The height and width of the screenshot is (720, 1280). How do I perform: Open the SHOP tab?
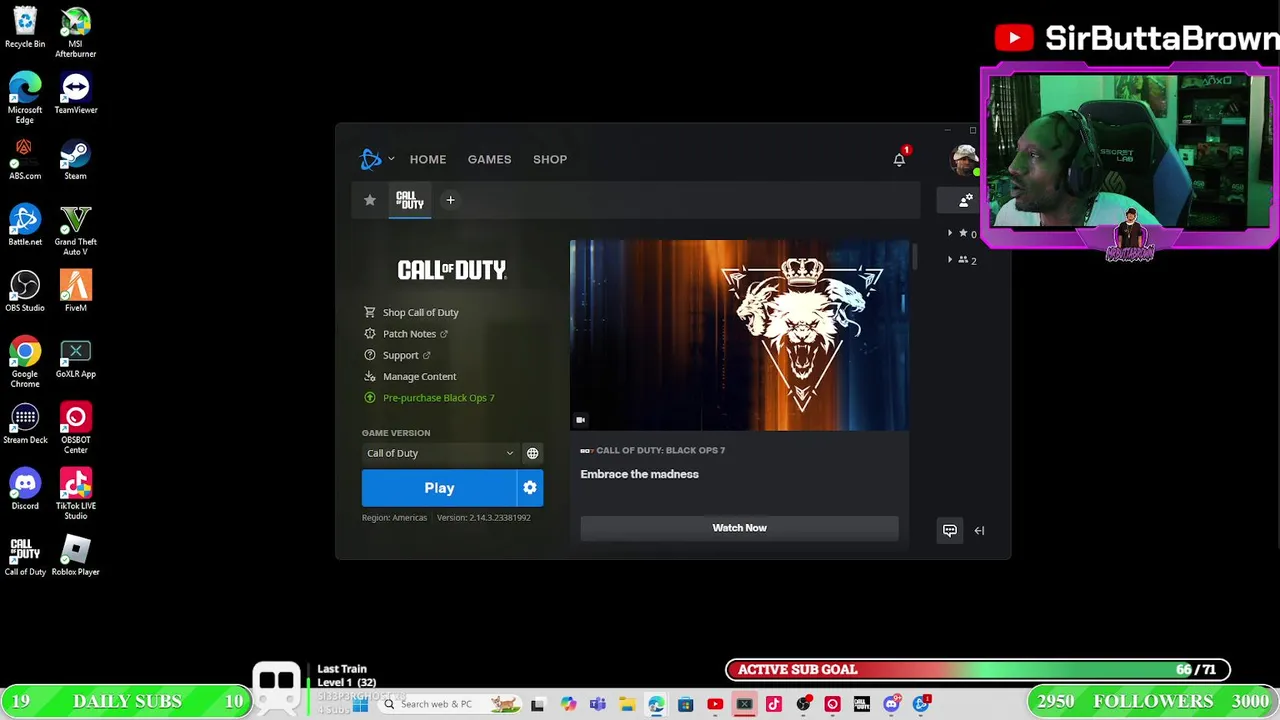(550, 159)
